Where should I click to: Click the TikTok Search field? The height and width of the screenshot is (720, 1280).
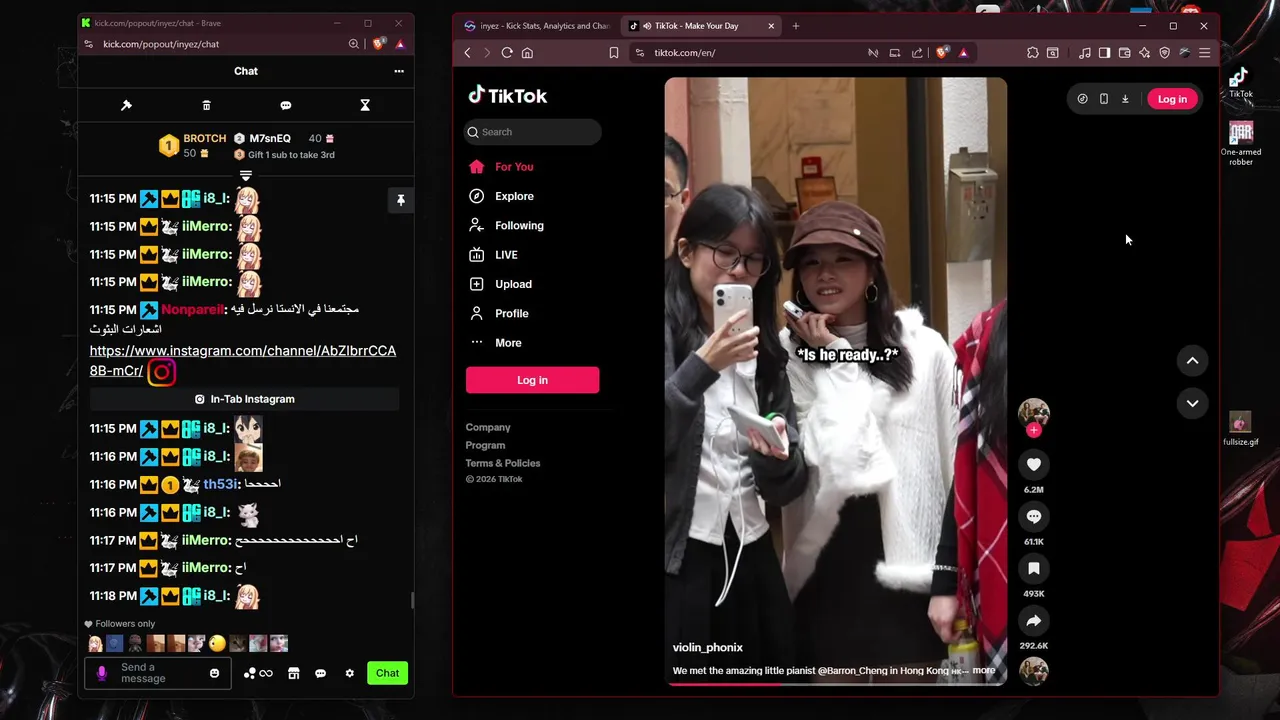click(533, 132)
